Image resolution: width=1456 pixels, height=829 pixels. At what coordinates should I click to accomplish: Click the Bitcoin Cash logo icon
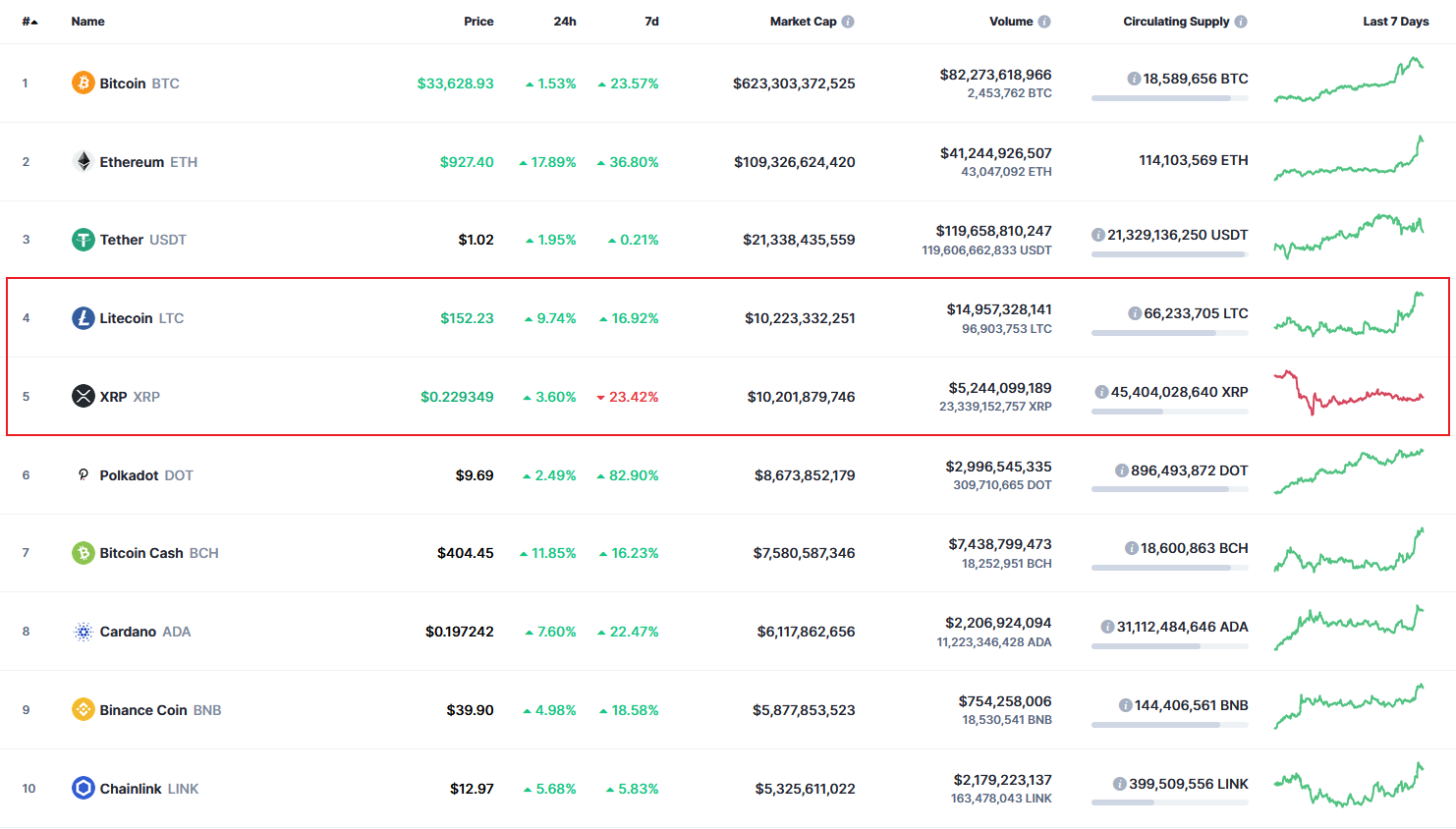84,553
